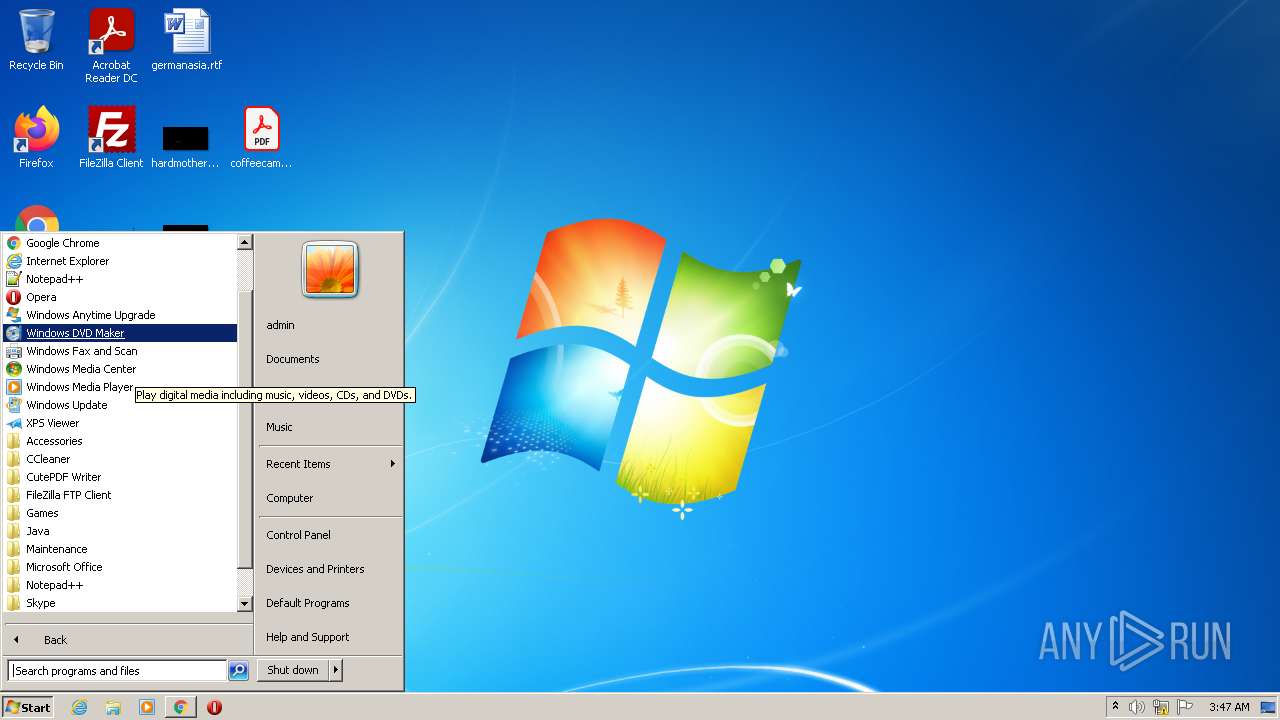The image size is (1280, 720).
Task: Open Windows Fax and Scan
Action: point(120,351)
